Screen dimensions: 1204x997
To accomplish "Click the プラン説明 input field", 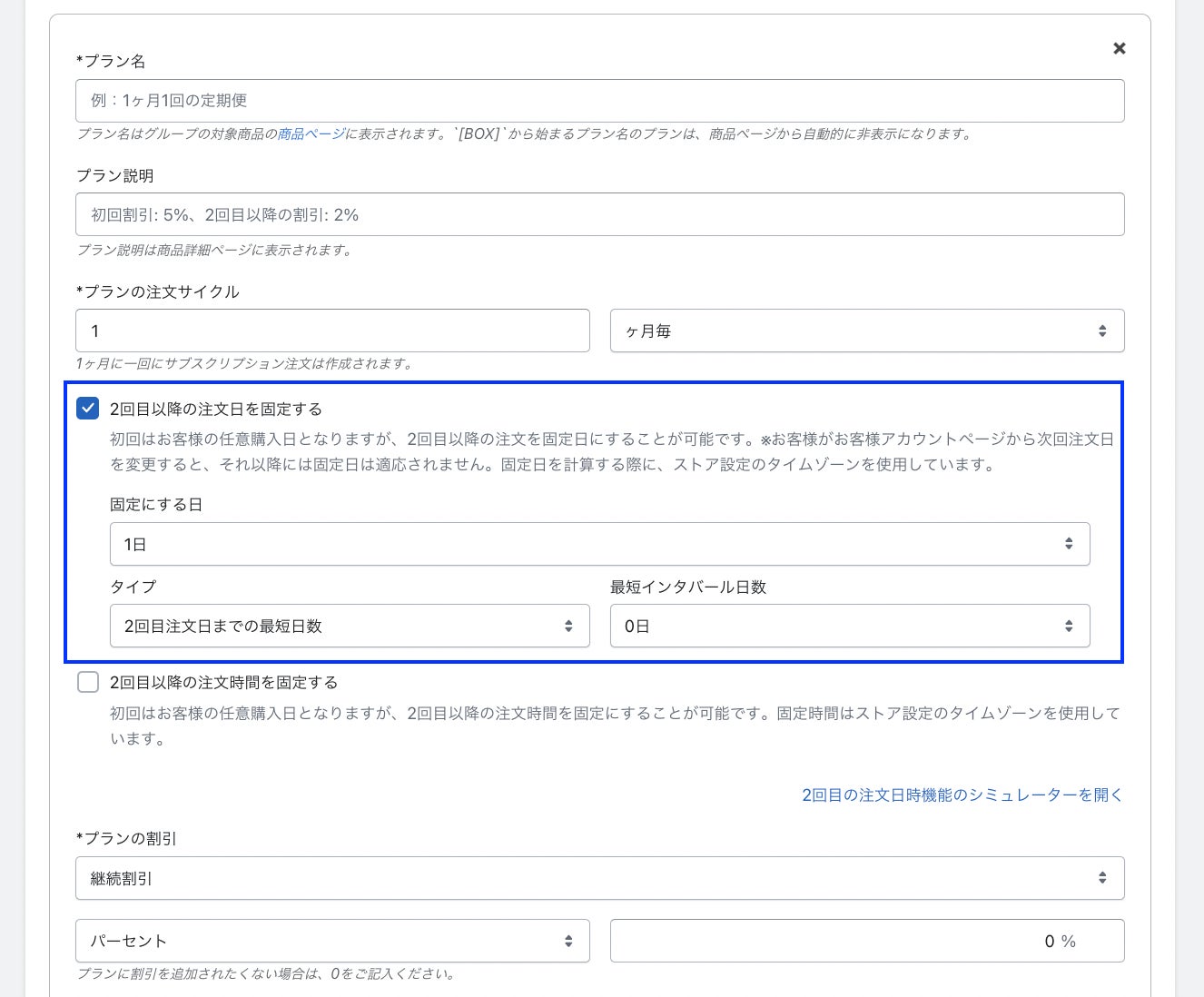I will 599,215.
